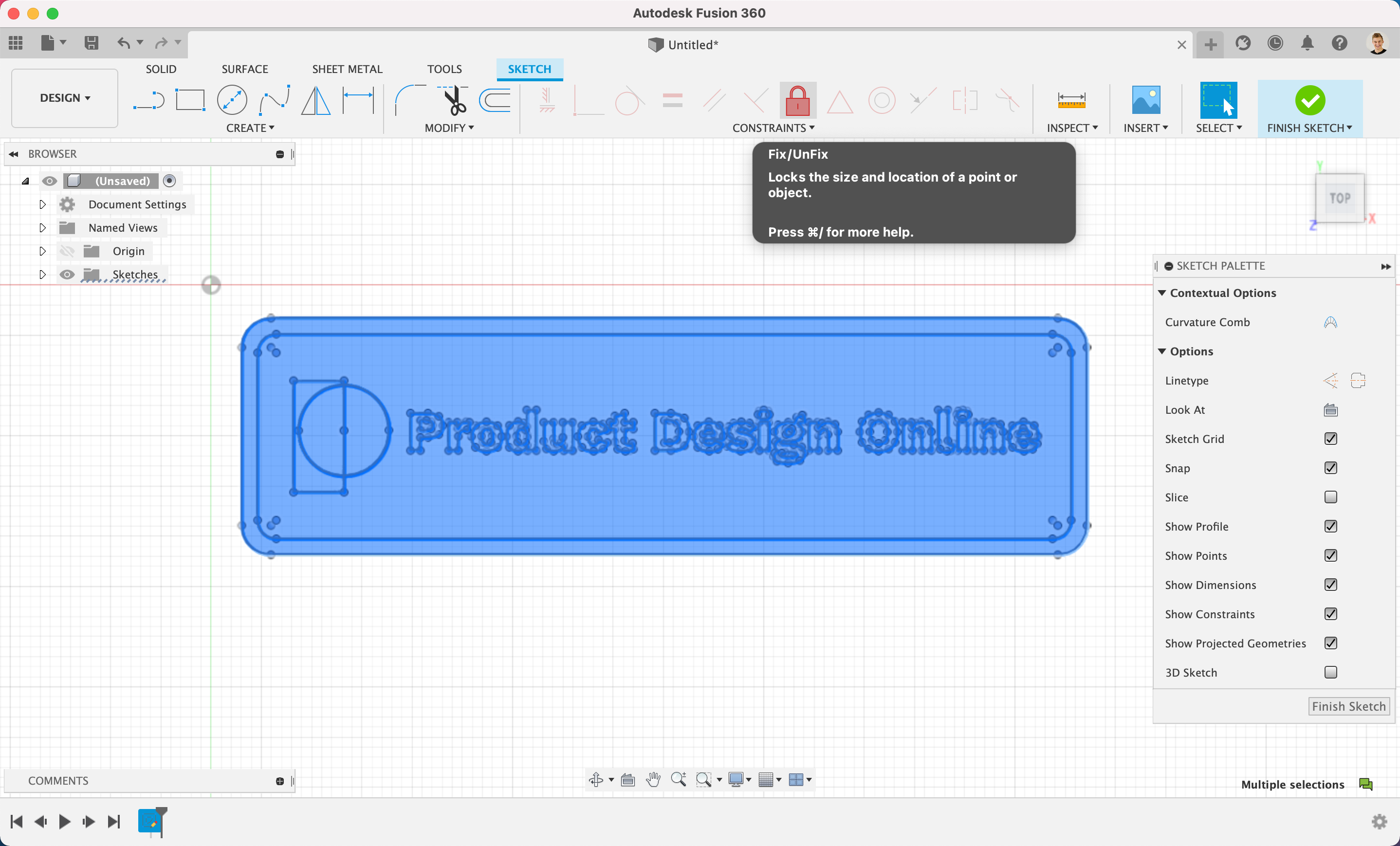Switch to the SHEET METAL tab
Image resolution: width=1400 pixels, height=846 pixels.
point(347,69)
